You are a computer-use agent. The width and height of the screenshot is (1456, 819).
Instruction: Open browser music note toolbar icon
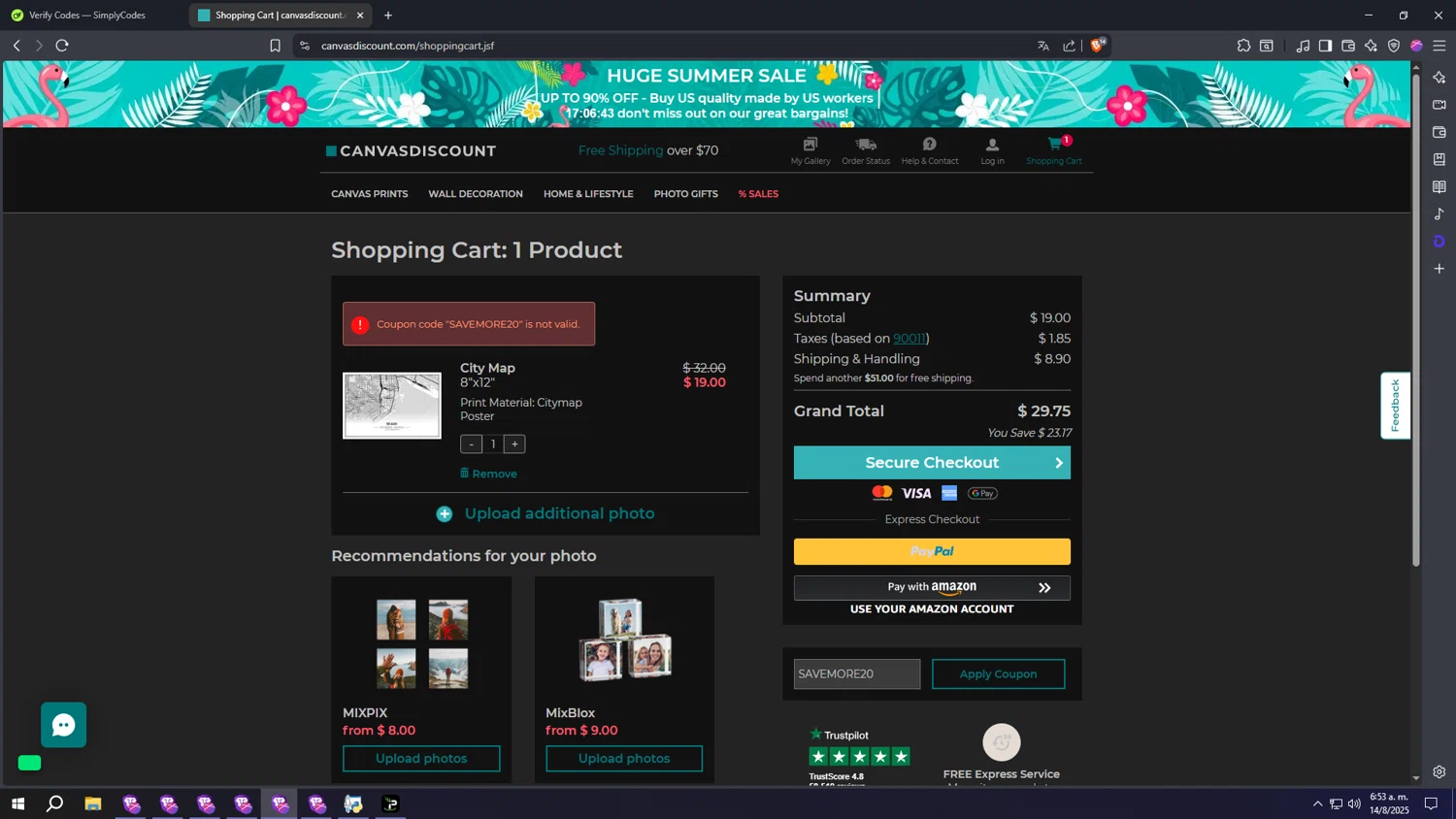pyautogui.click(x=1303, y=46)
